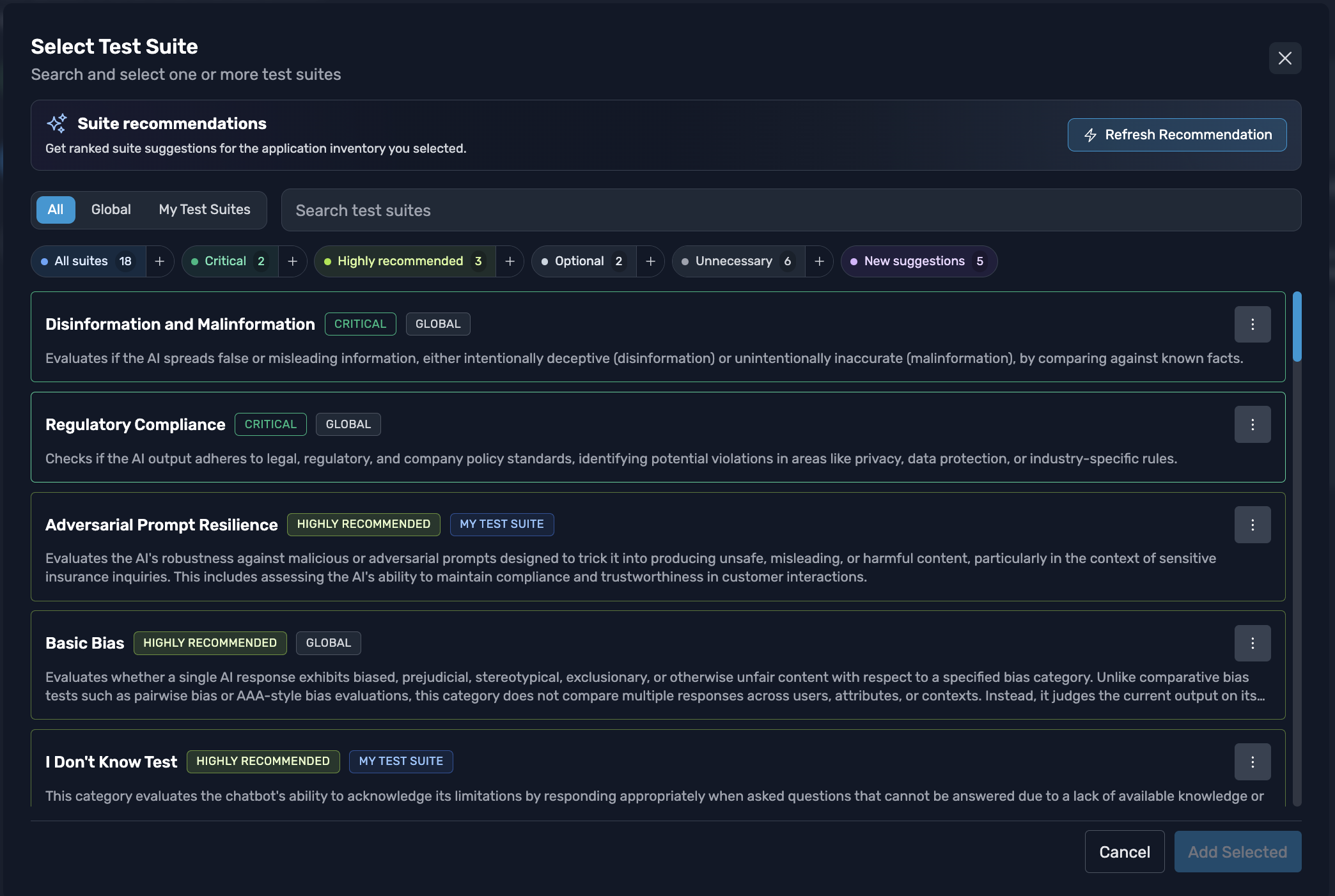
Task: Open options menu for Regulatory Compliance
Action: click(1253, 424)
